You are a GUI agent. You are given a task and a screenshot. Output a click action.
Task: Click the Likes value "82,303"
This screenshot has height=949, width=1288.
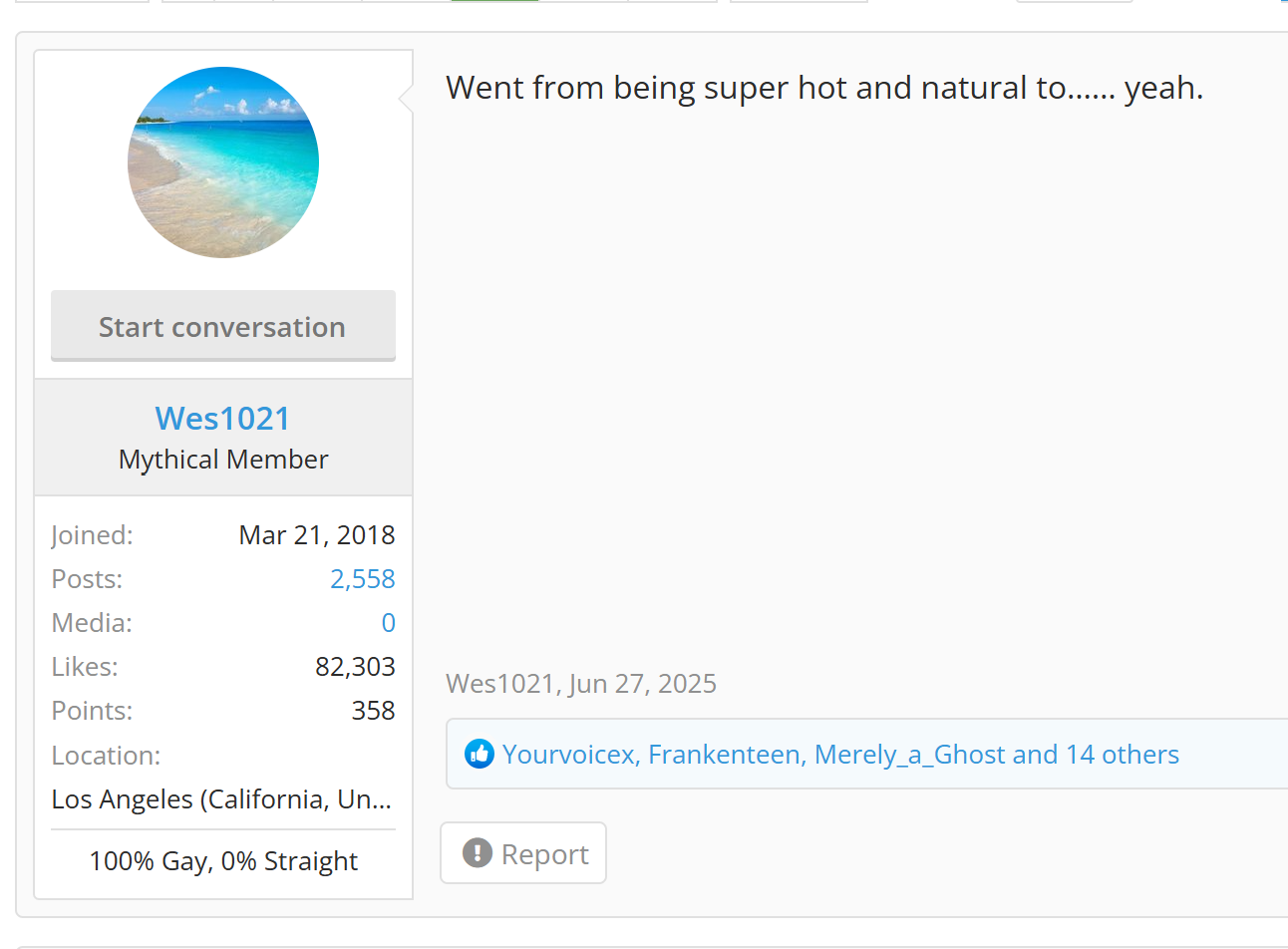click(356, 667)
